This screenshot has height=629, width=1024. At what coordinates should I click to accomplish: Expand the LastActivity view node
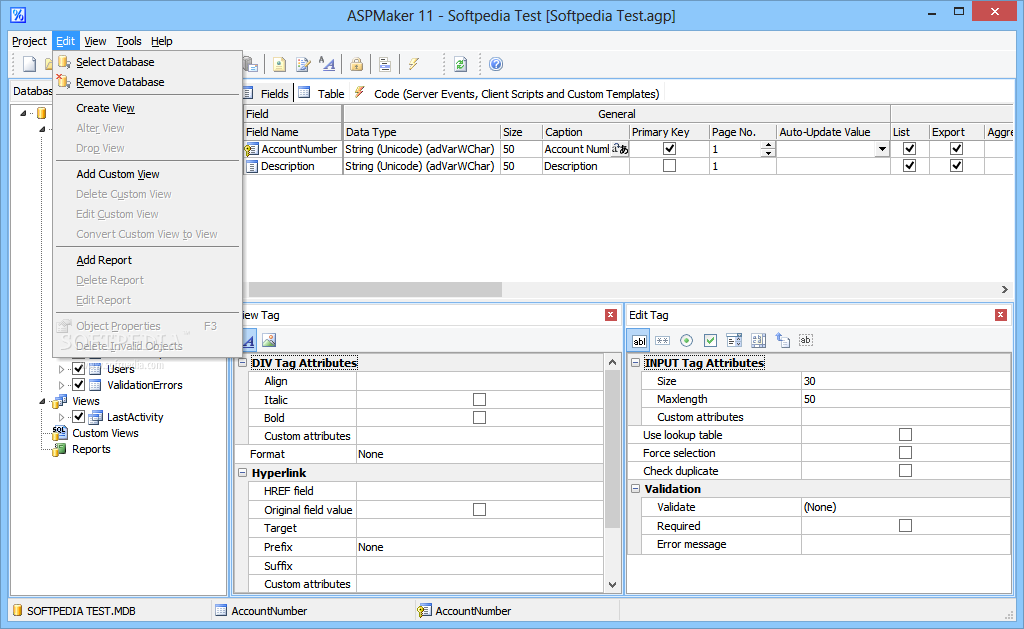point(61,417)
